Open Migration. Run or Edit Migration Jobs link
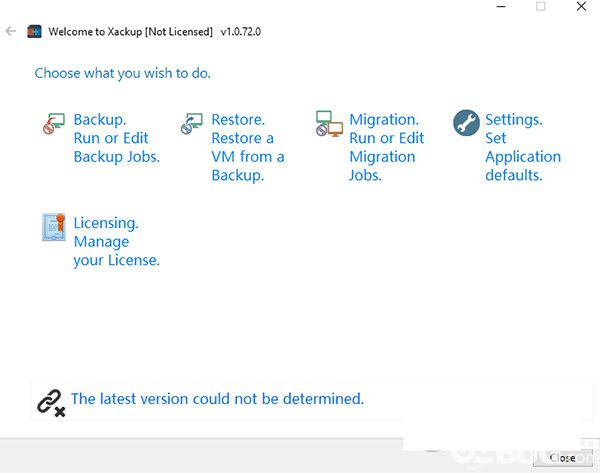 tap(386, 147)
